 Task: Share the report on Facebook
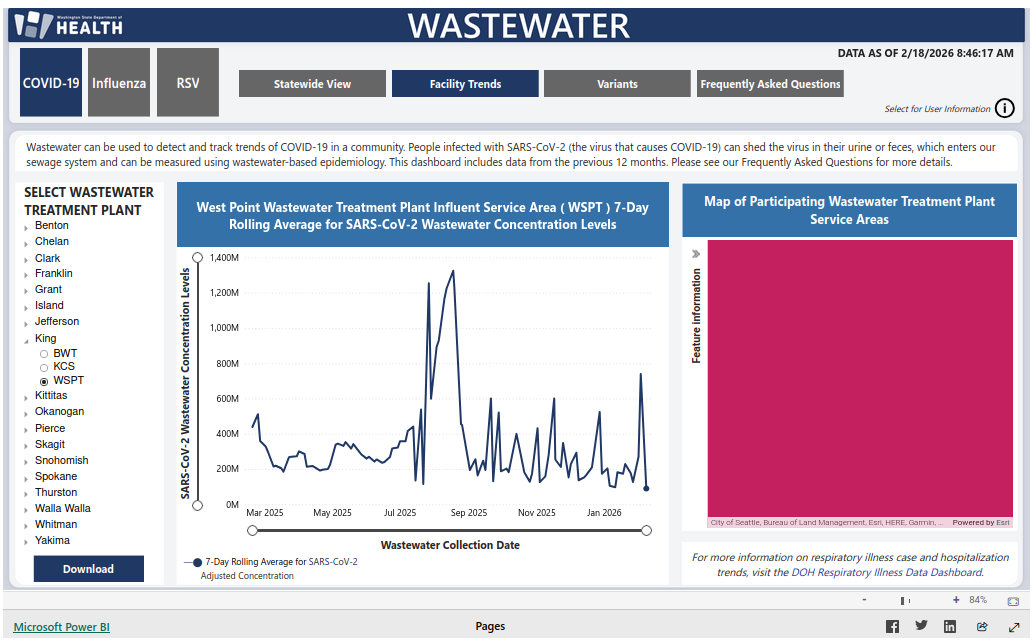point(892,626)
